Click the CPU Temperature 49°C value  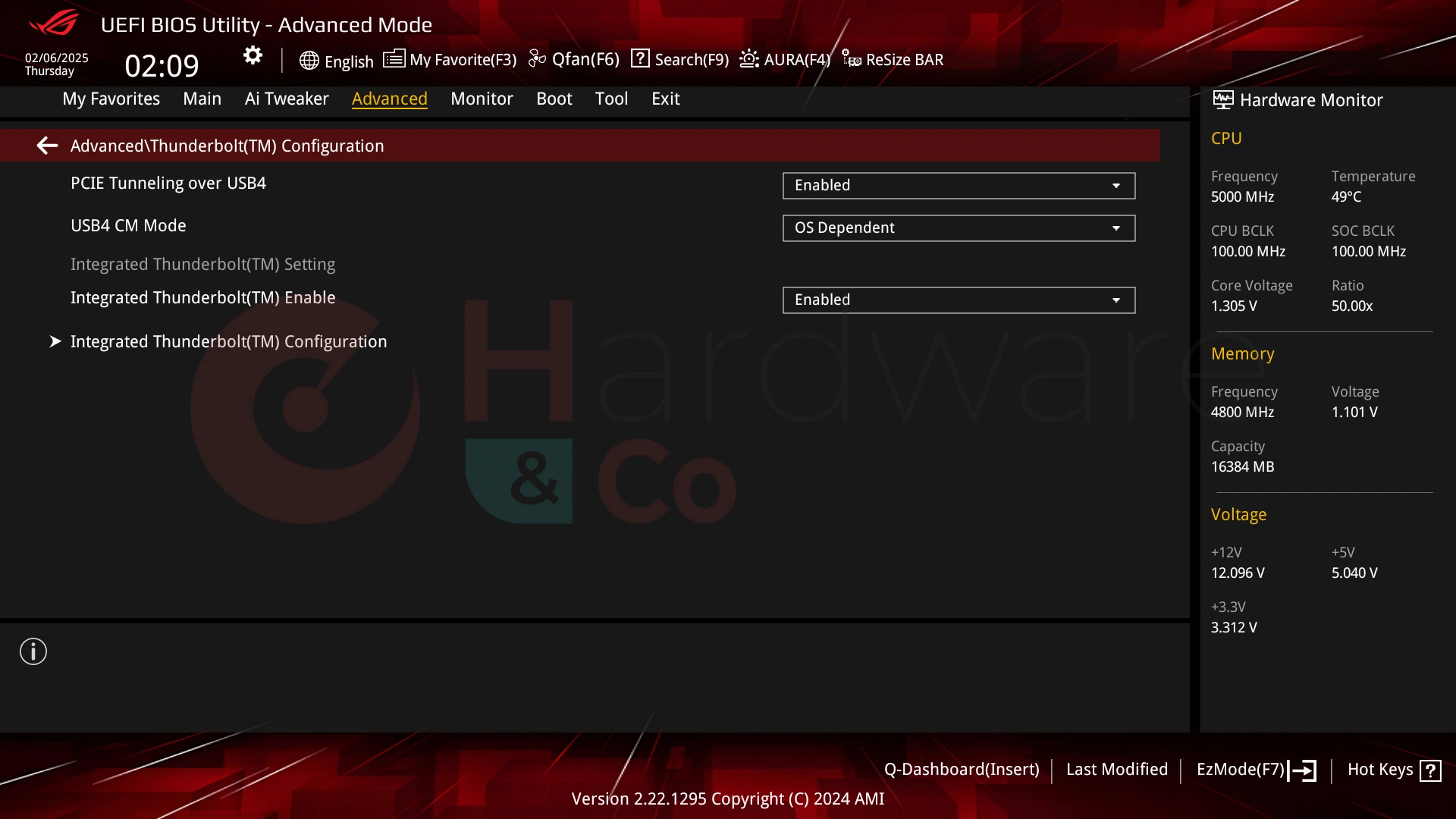[x=1346, y=196]
